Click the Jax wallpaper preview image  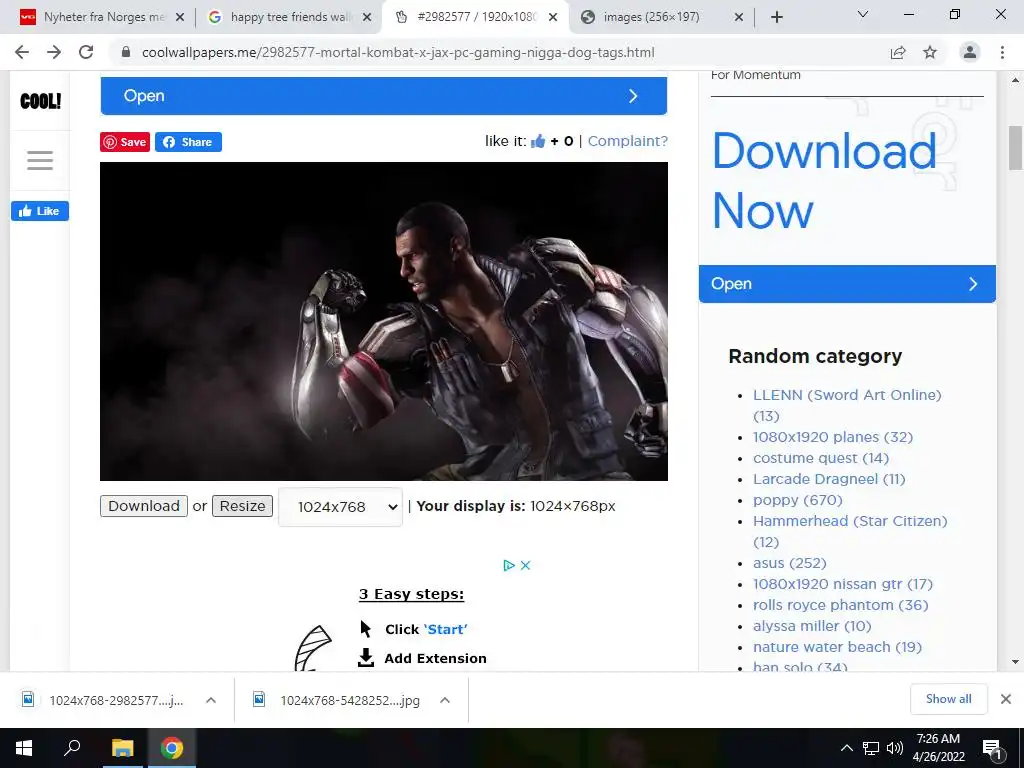(x=384, y=321)
